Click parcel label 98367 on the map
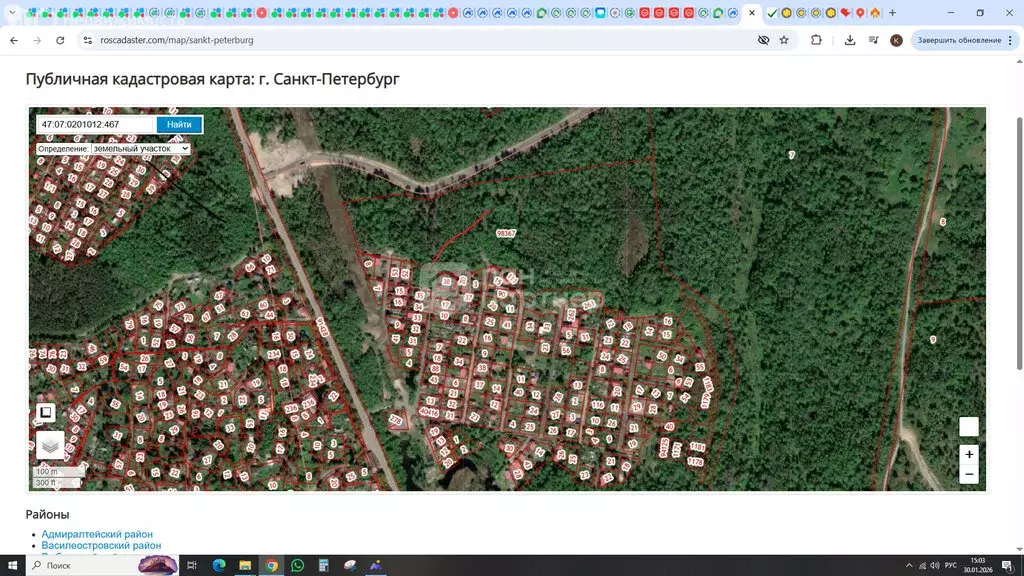This screenshot has height=576, width=1024. [x=506, y=233]
